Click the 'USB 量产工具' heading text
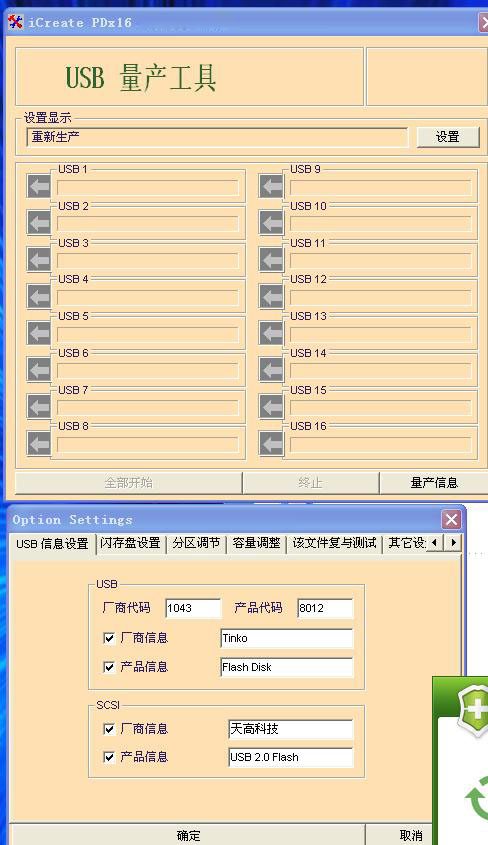Viewport: 488px width, 845px height. [141, 78]
